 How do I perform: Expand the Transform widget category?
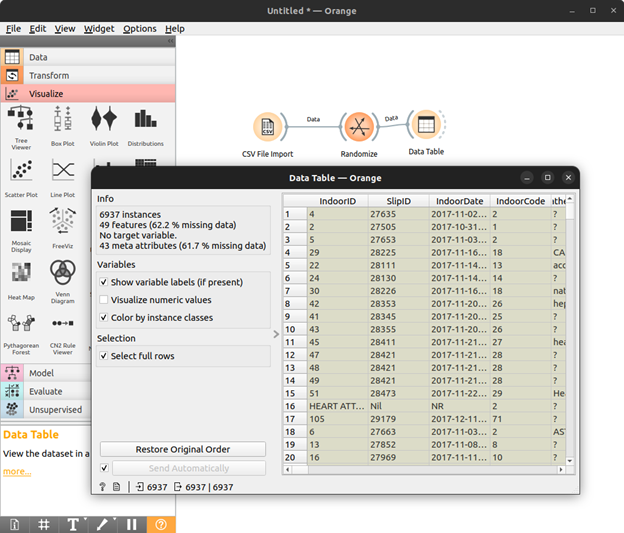(88, 76)
